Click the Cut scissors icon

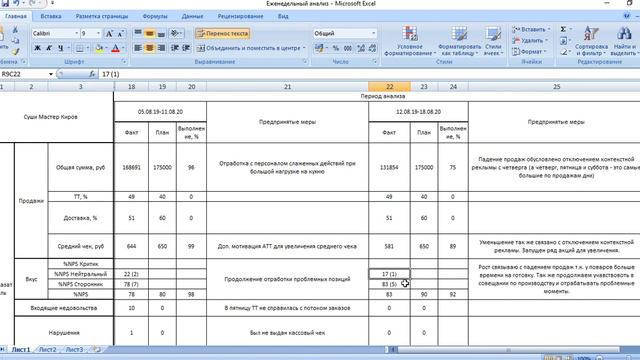pos(15,30)
